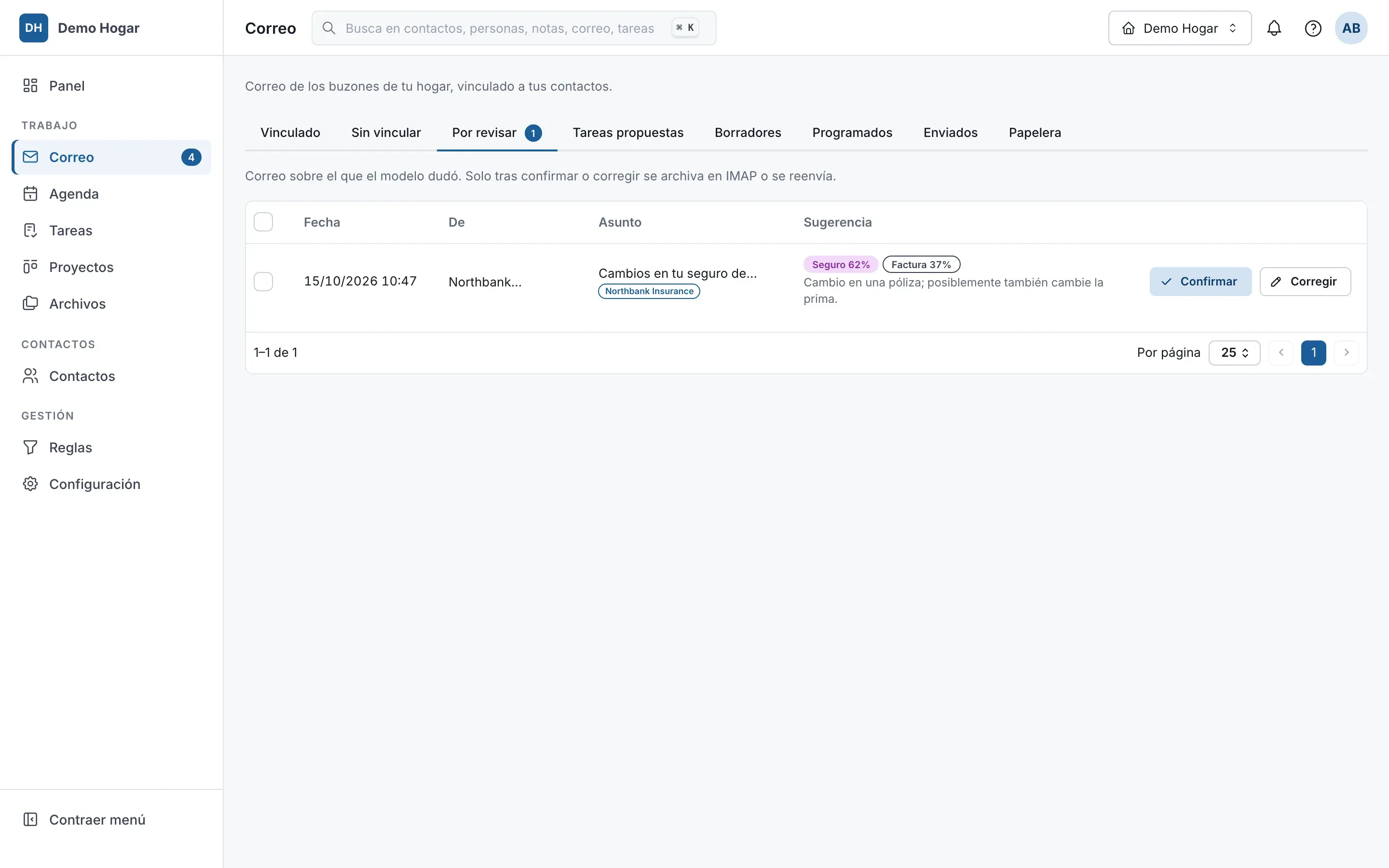Viewport: 1389px width, 868px height.
Task: Open the help question mark icon
Action: [1313, 28]
